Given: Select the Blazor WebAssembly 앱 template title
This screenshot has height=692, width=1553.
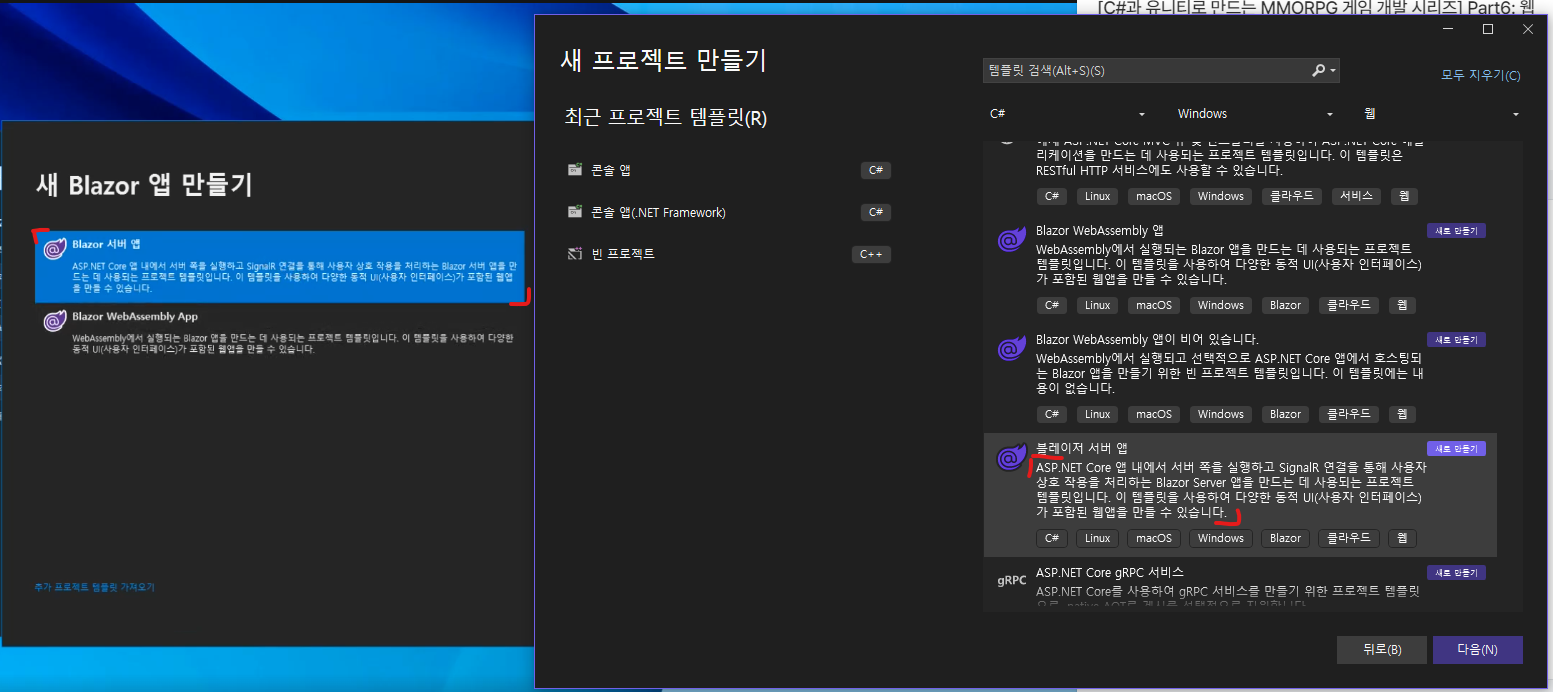Looking at the screenshot, I should click(x=1099, y=231).
